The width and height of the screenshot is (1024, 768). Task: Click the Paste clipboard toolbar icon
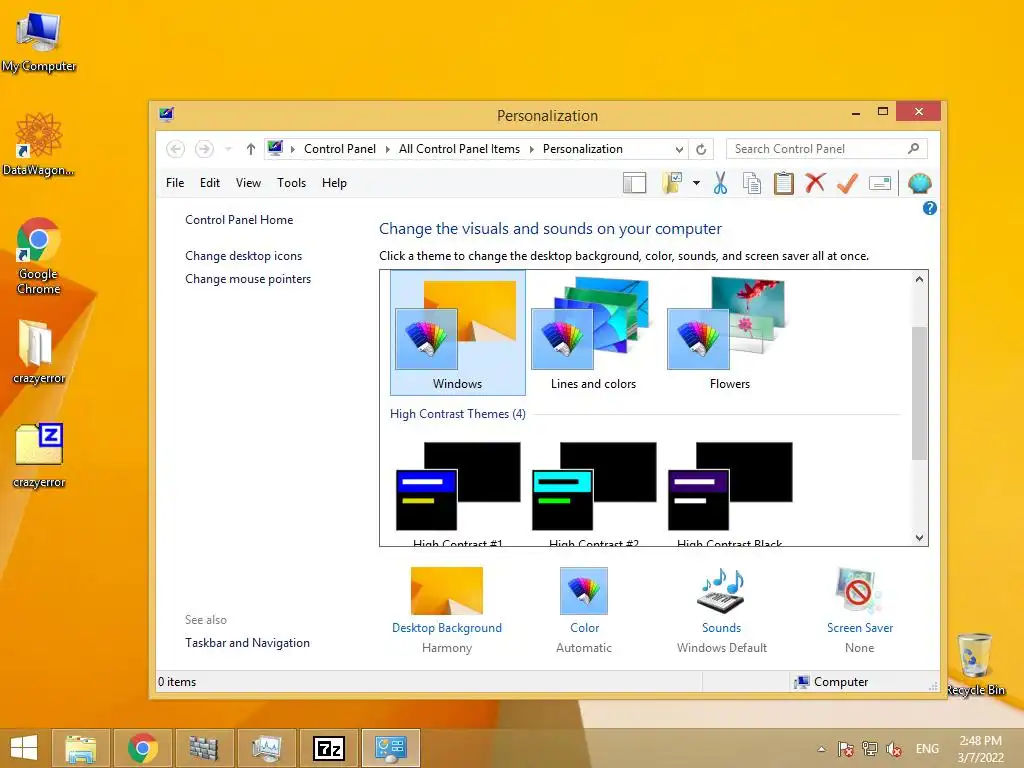point(784,184)
